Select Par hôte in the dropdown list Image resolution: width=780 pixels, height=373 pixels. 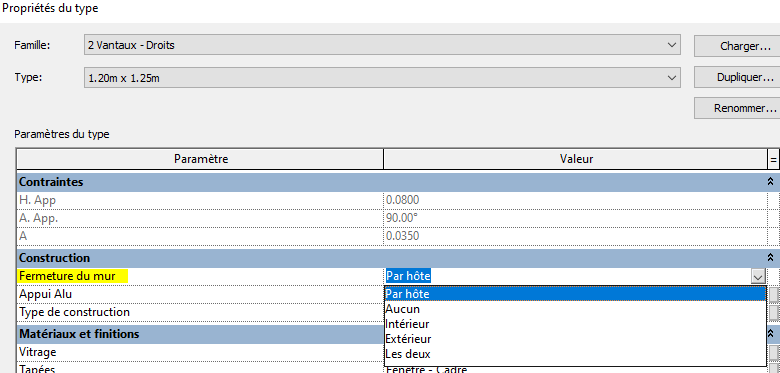[x=575, y=294]
